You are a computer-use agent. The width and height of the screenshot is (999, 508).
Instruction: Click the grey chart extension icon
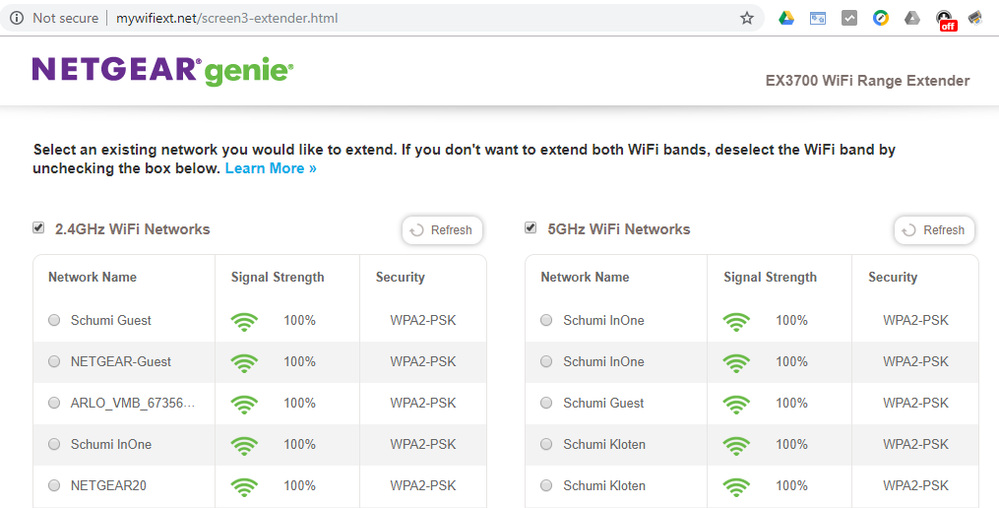pos(849,18)
